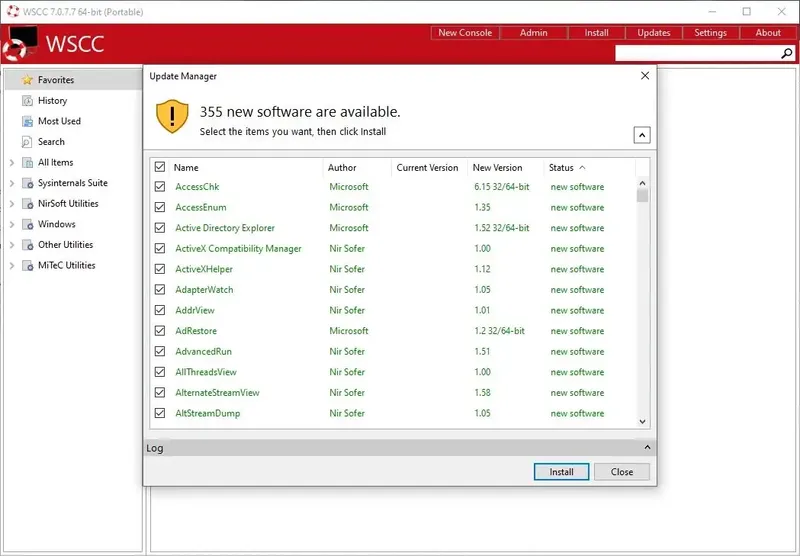Click the History clock icon
800x556 pixels.
tap(27, 100)
